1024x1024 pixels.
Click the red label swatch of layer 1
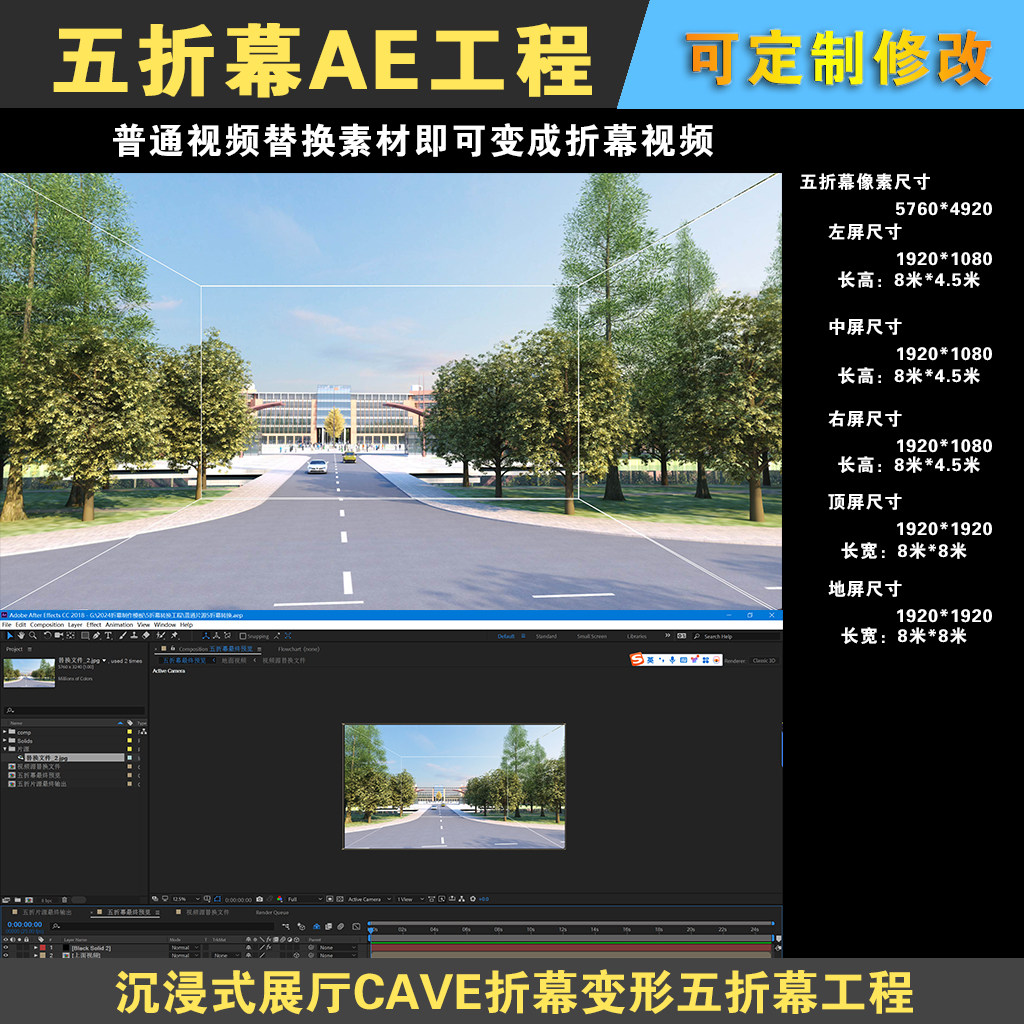click(42, 948)
